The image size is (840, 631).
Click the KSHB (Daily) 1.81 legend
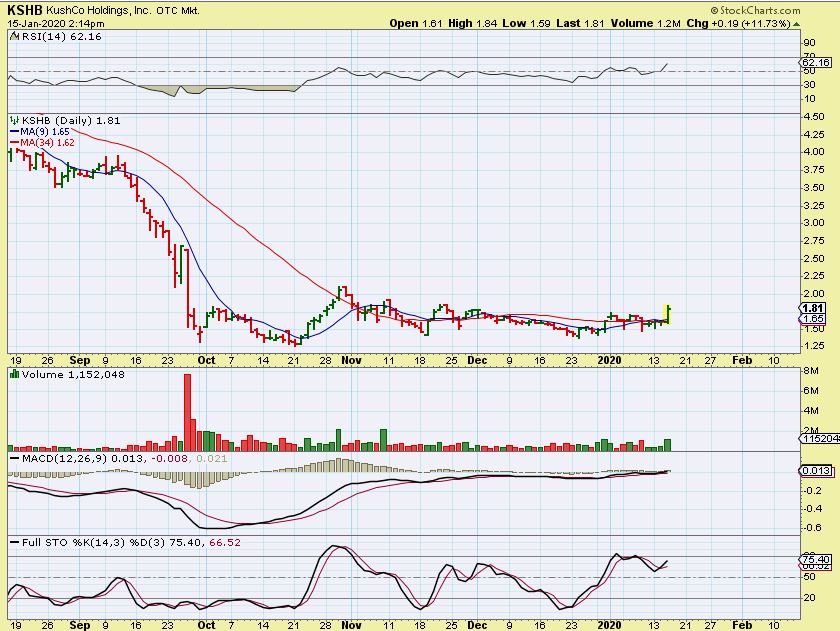coord(71,121)
